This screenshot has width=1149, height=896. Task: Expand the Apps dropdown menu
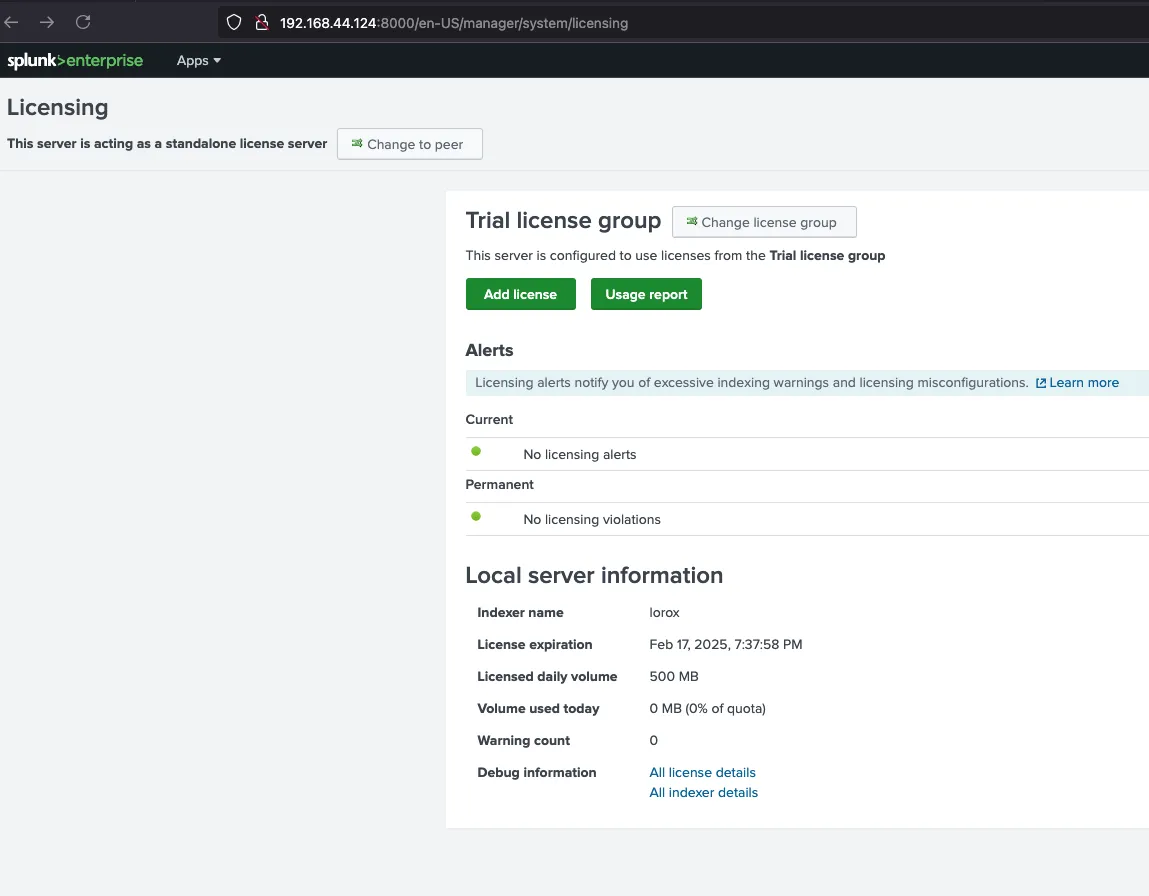point(198,61)
